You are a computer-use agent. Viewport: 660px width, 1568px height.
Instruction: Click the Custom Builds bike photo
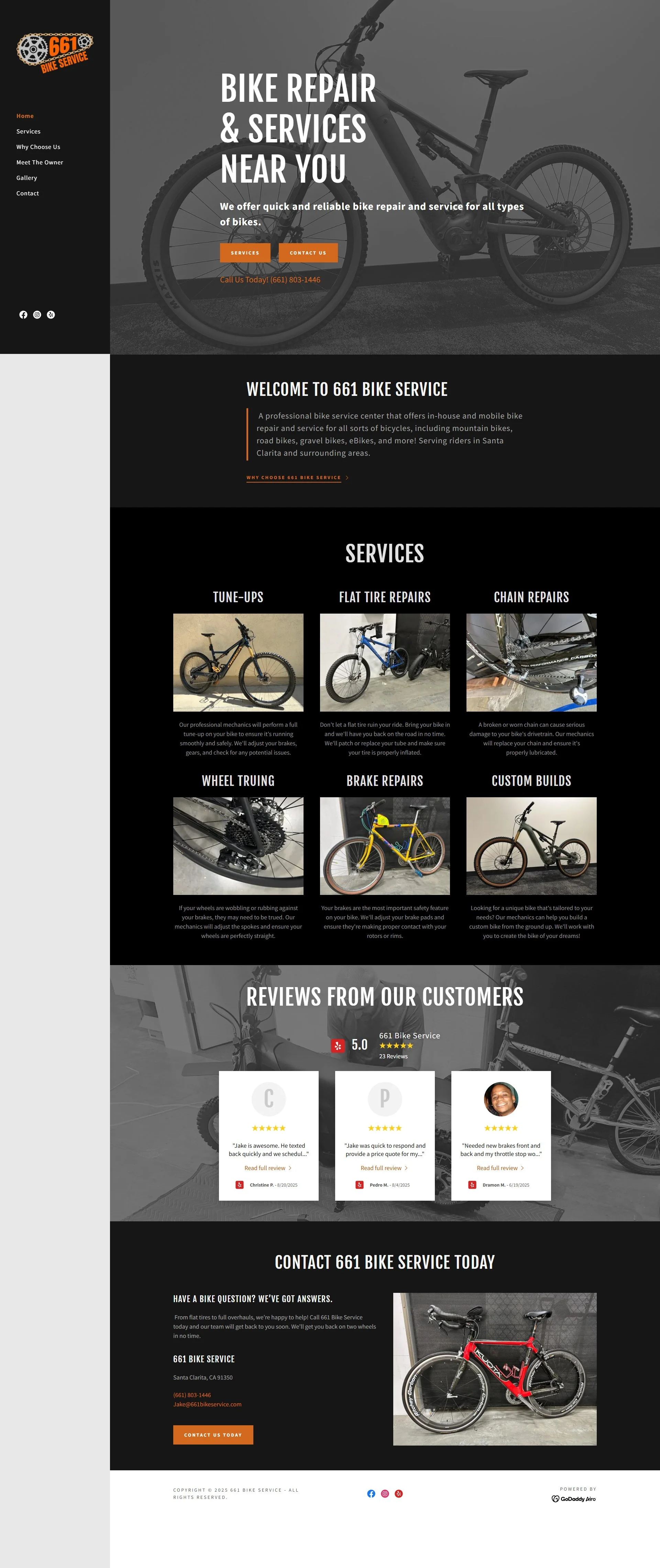pos(531,846)
